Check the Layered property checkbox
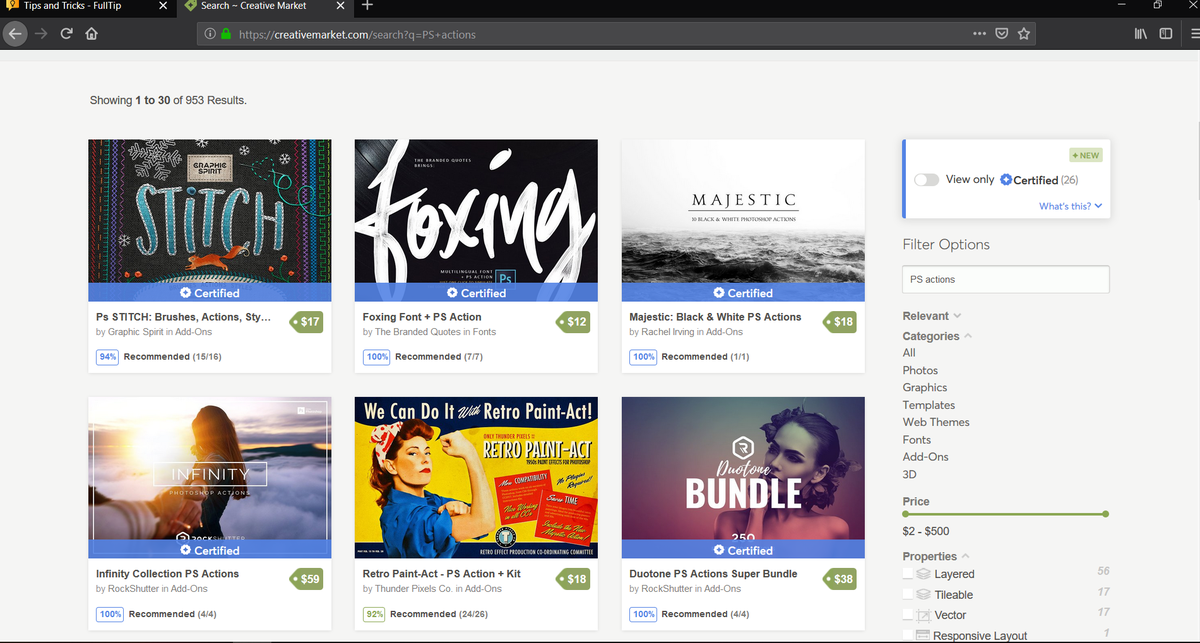Image resolution: width=1200 pixels, height=643 pixels. tap(908, 574)
